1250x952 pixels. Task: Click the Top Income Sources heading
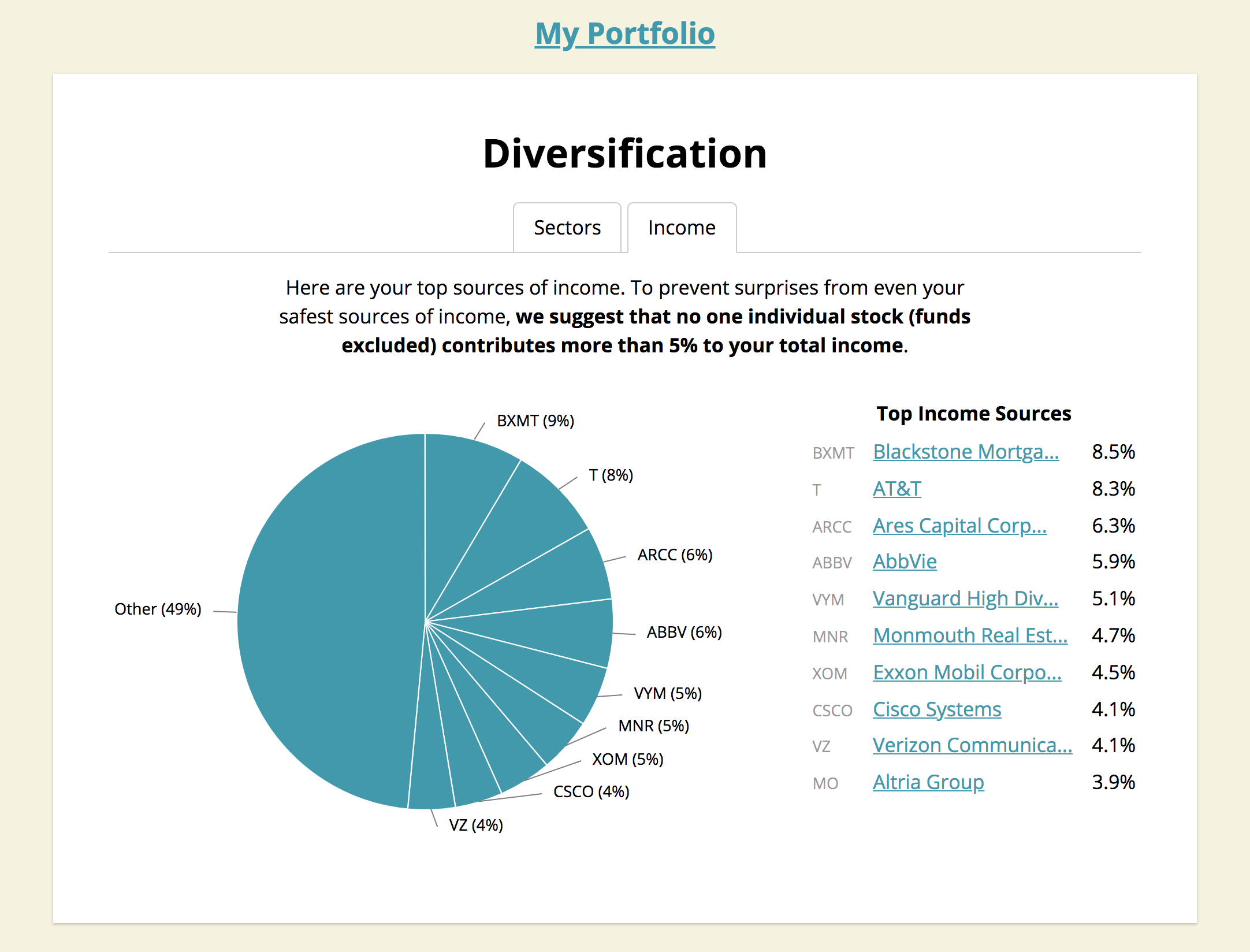973,414
